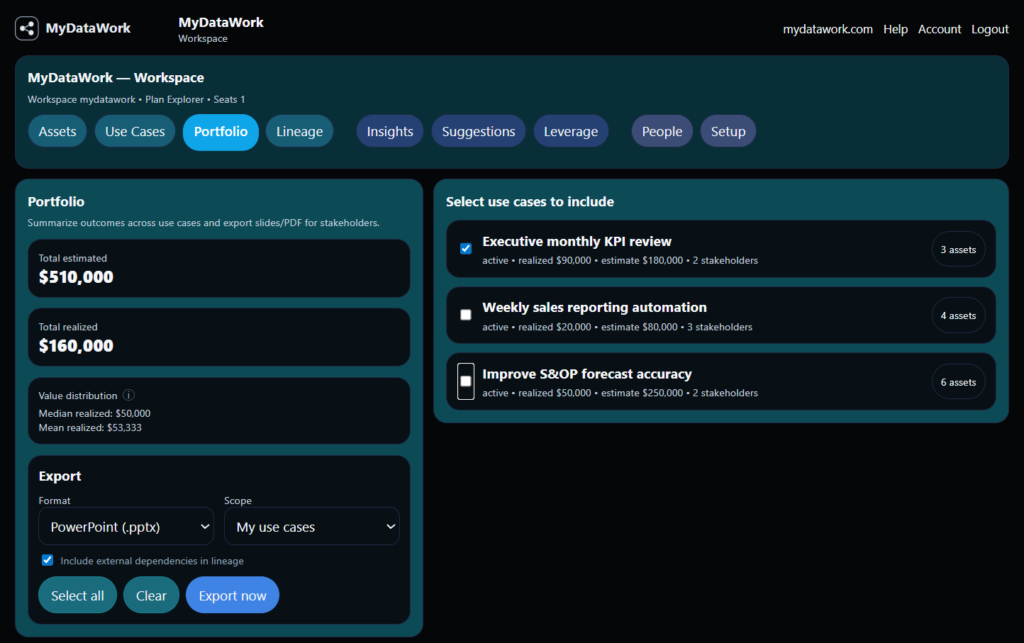This screenshot has height=643, width=1024.
Task: Click the Median realized: $50,000 text
Action: [x=94, y=413]
